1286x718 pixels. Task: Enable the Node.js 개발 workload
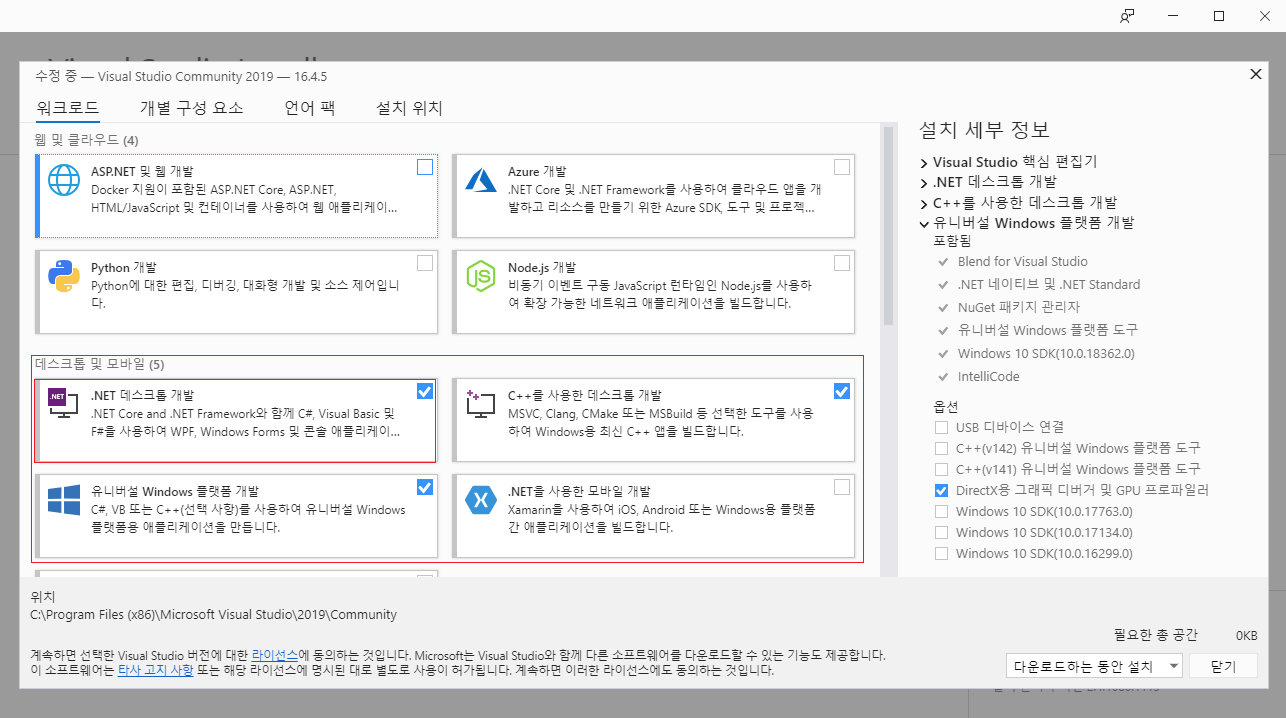pyautogui.click(x=842, y=263)
